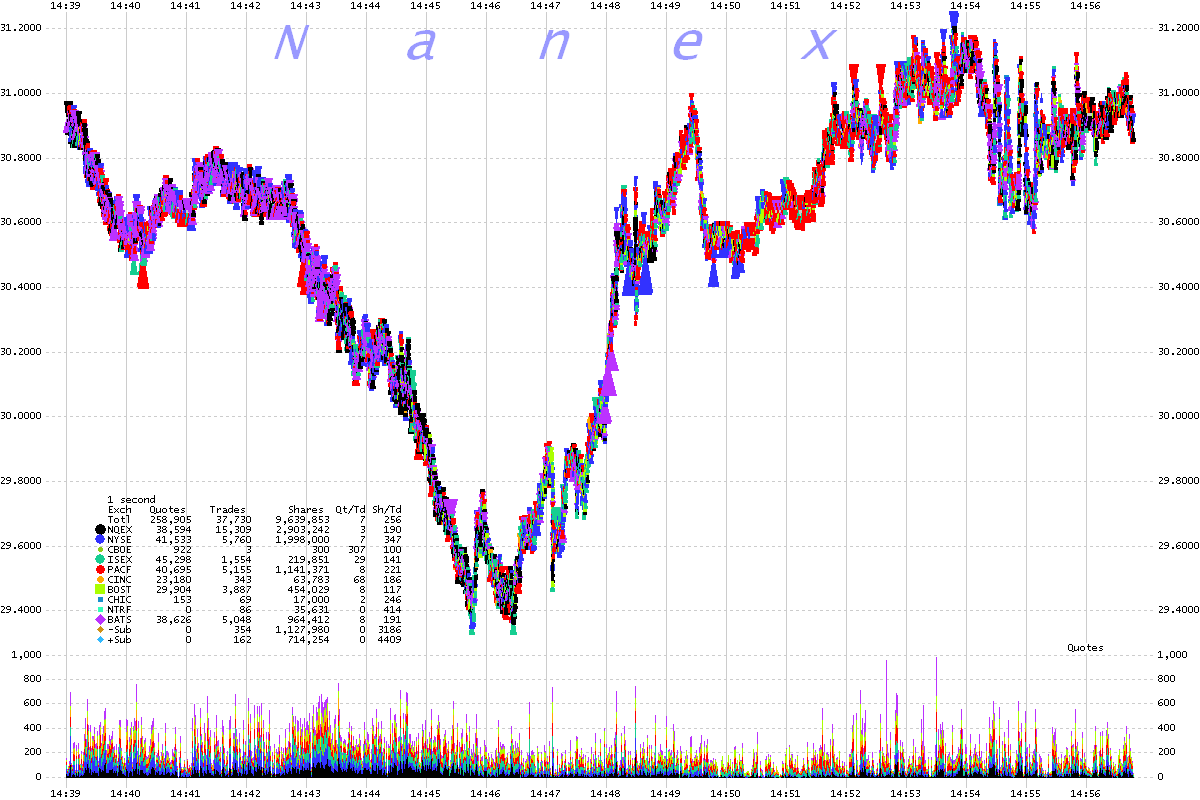Click BOST trades value 3,887
This screenshot has width=1200, height=800.
click(236, 589)
